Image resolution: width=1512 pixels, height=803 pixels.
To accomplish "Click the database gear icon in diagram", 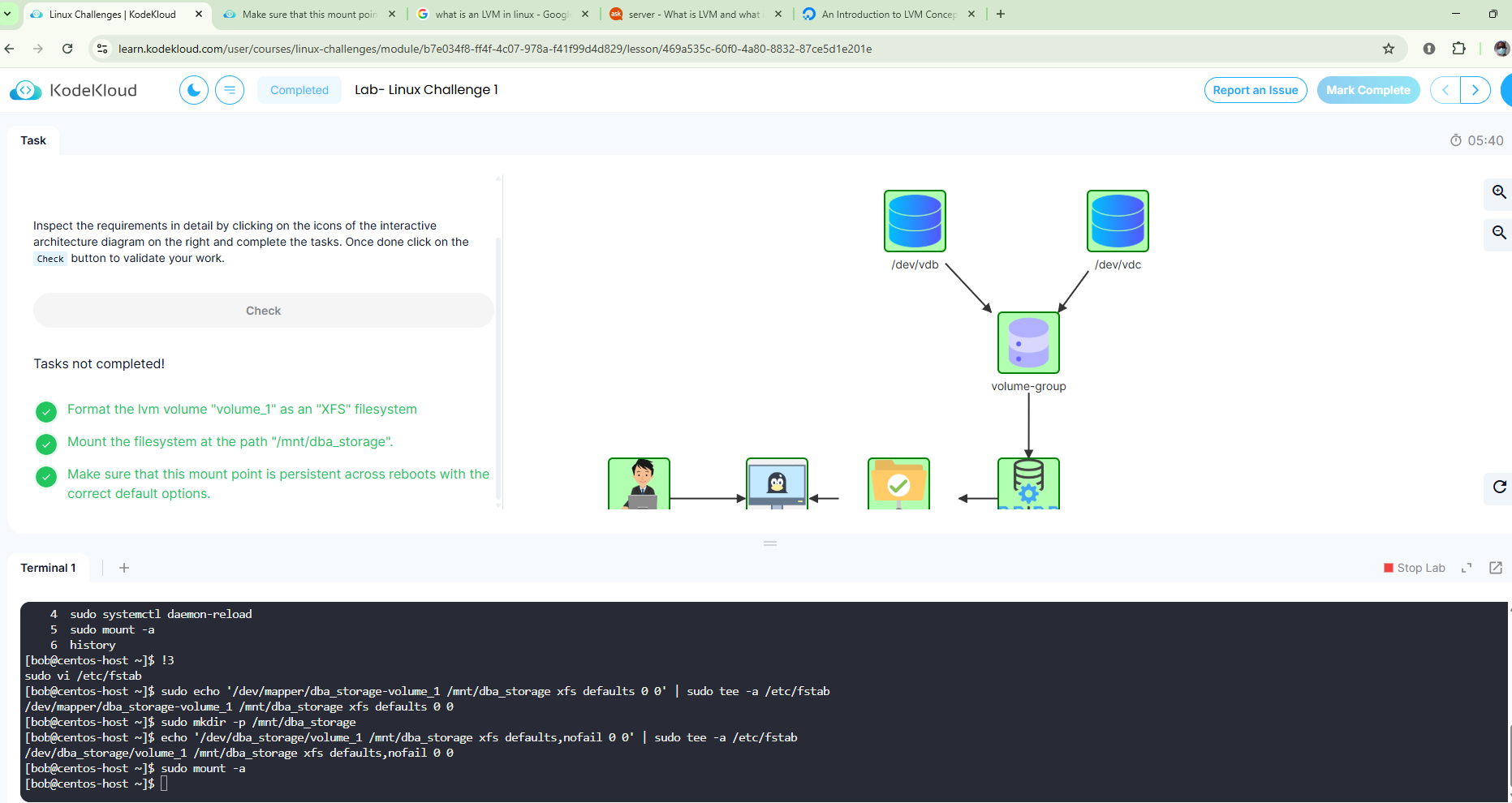I will [1028, 484].
